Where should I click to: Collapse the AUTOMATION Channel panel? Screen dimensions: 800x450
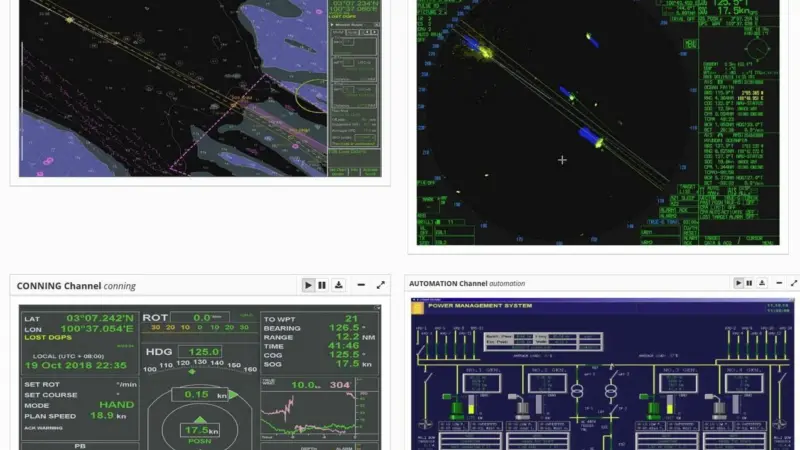pos(779,283)
